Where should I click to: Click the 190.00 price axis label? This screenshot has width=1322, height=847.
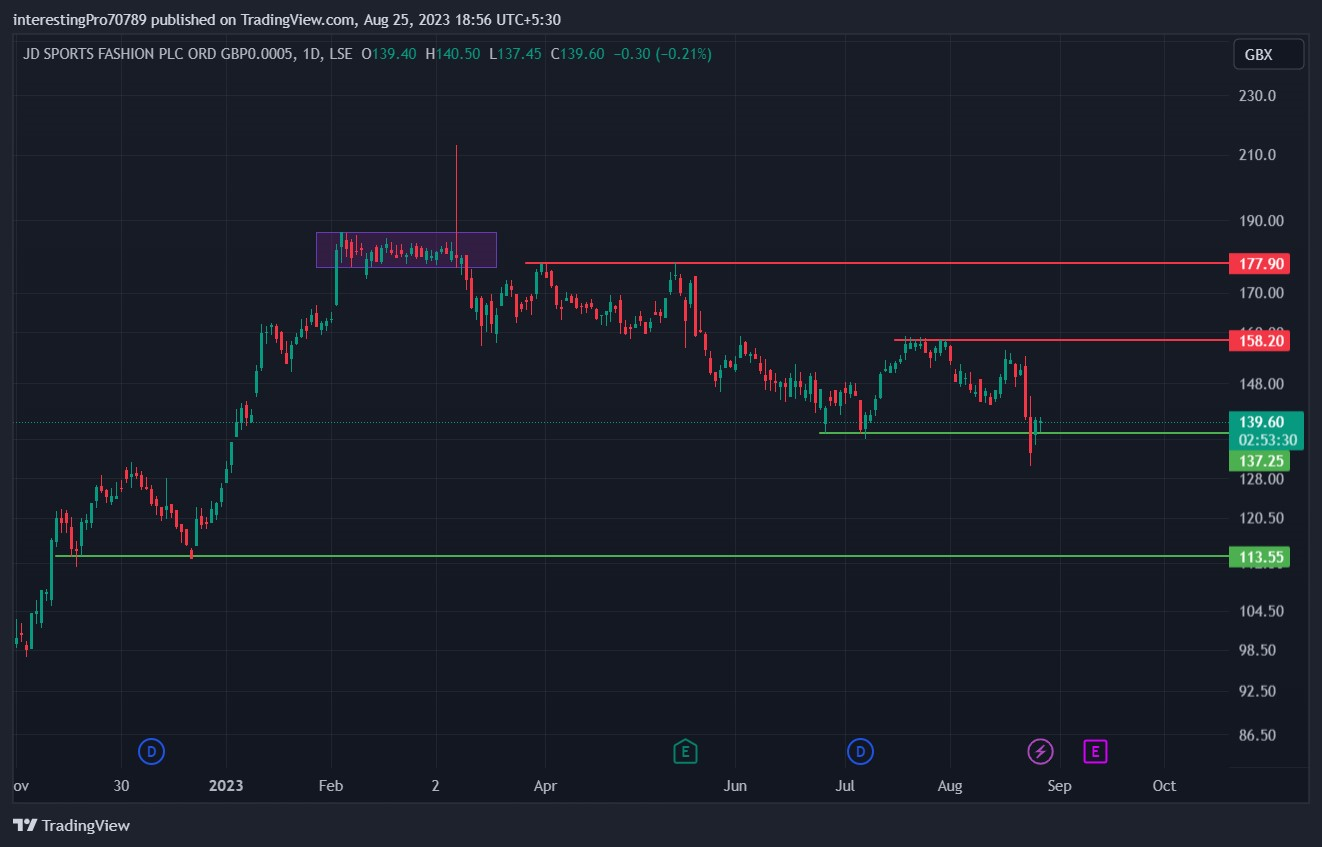1261,221
